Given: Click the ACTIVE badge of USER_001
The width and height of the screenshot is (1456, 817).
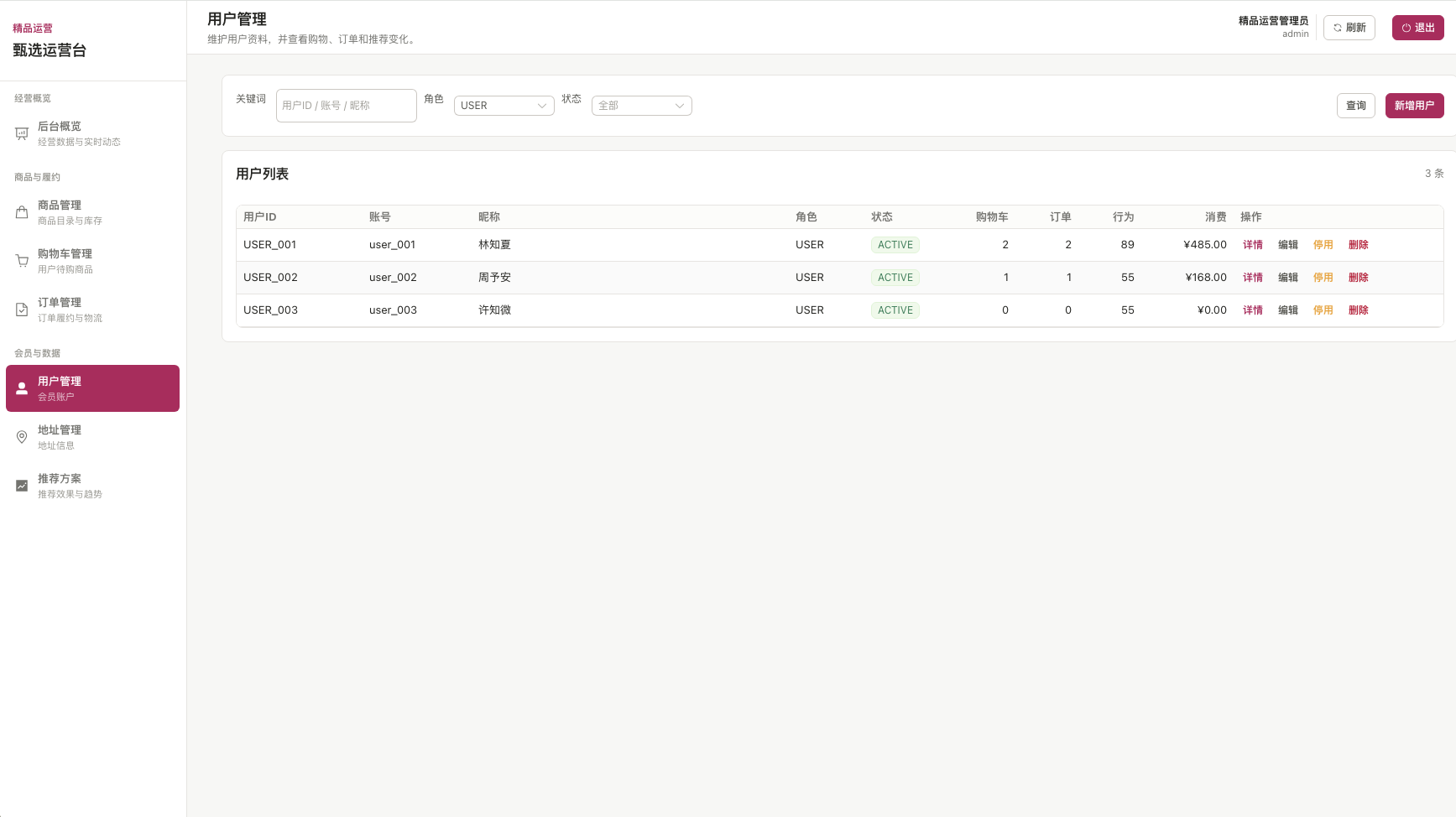Looking at the screenshot, I should [895, 245].
